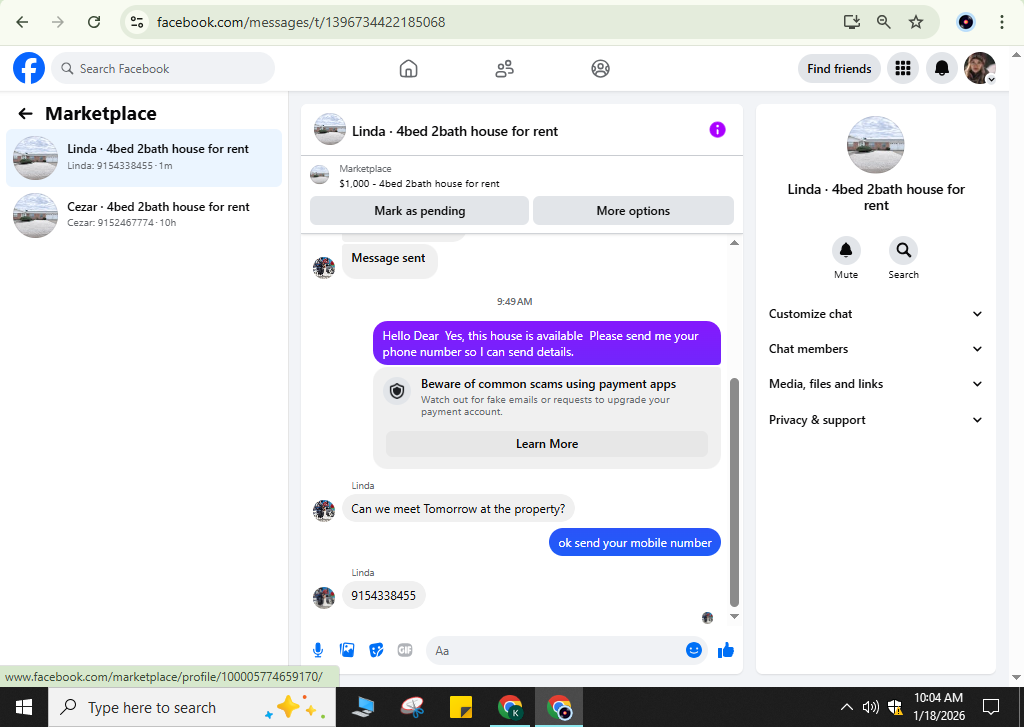Click 'Message sent' bubble

tap(389, 259)
